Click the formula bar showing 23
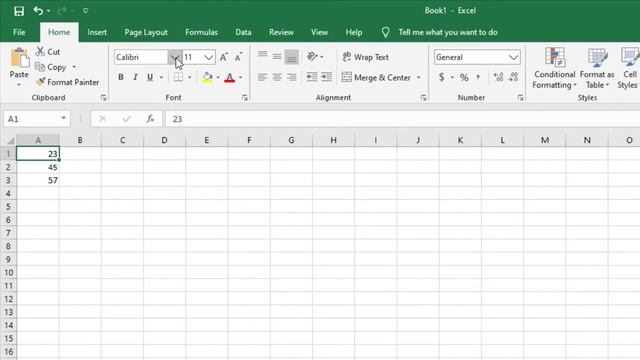 (x=402, y=119)
